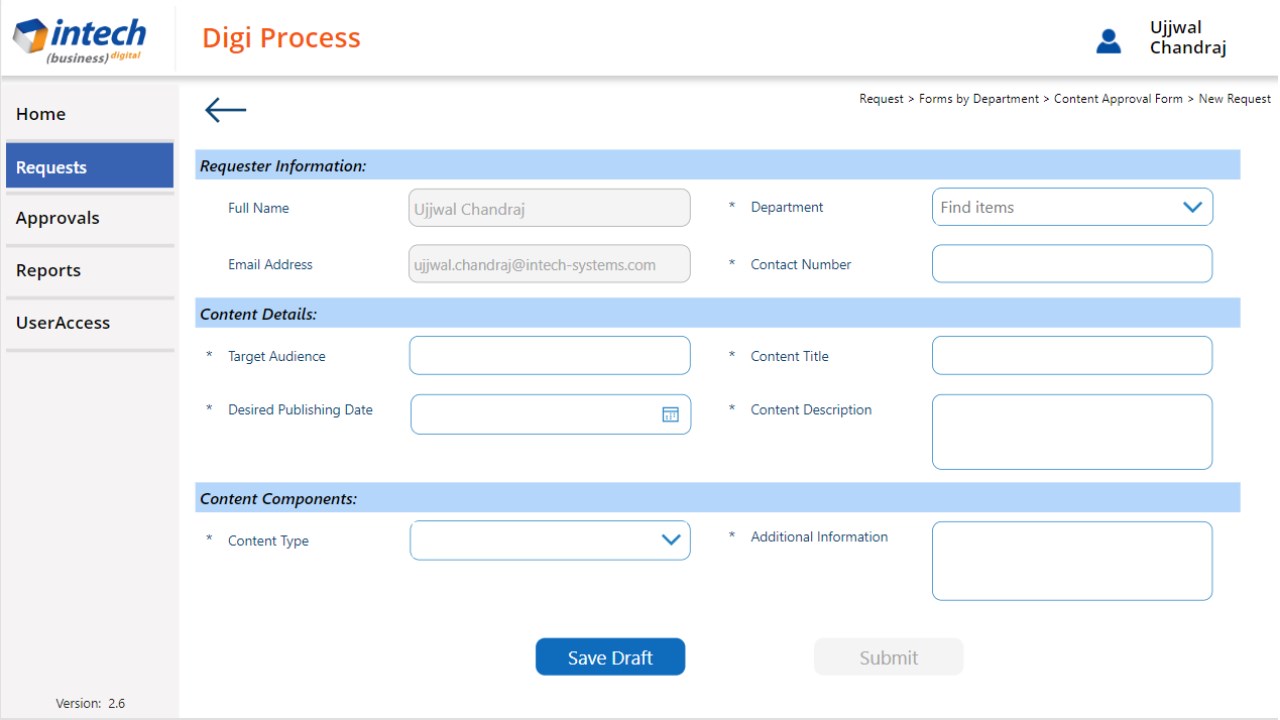Click the Ujjwal Chandraj username in header

coord(1188,38)
